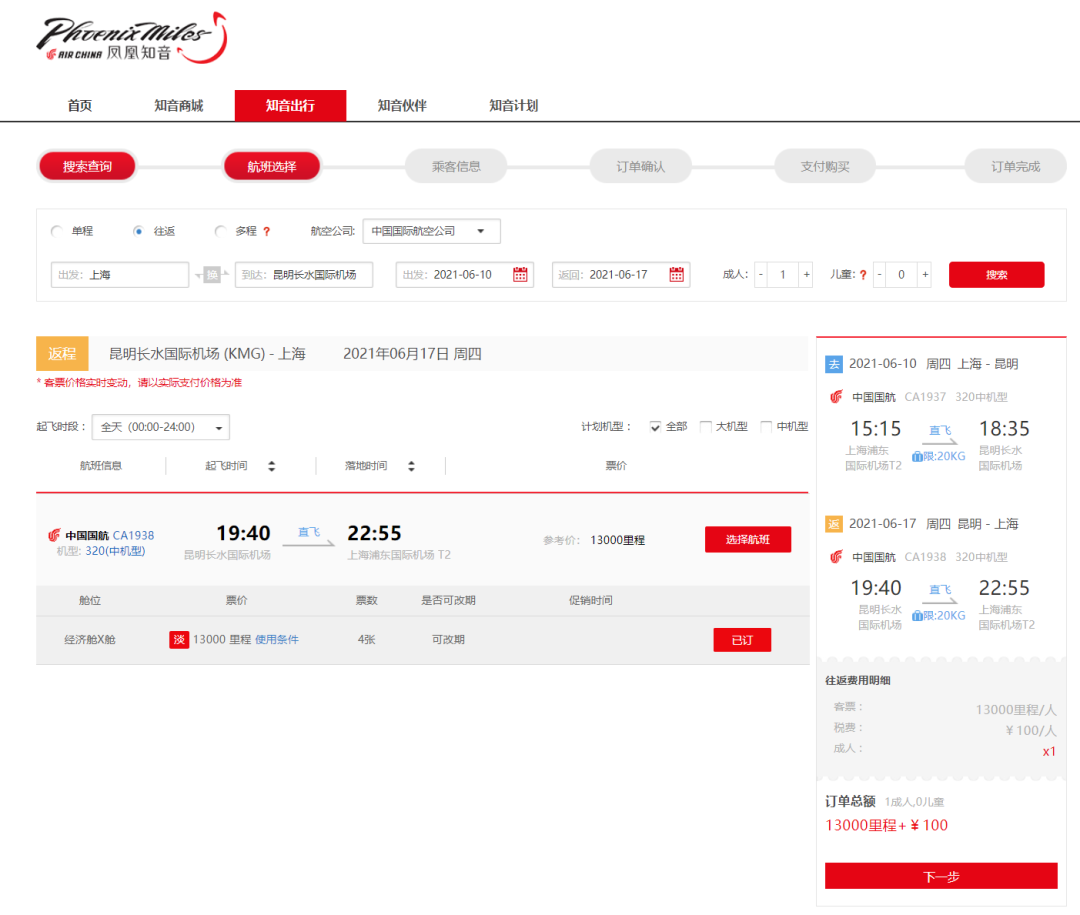Click the 13000里程+¥100 order total
This screenshot has width=1080, height=915.
click(886, 825)
